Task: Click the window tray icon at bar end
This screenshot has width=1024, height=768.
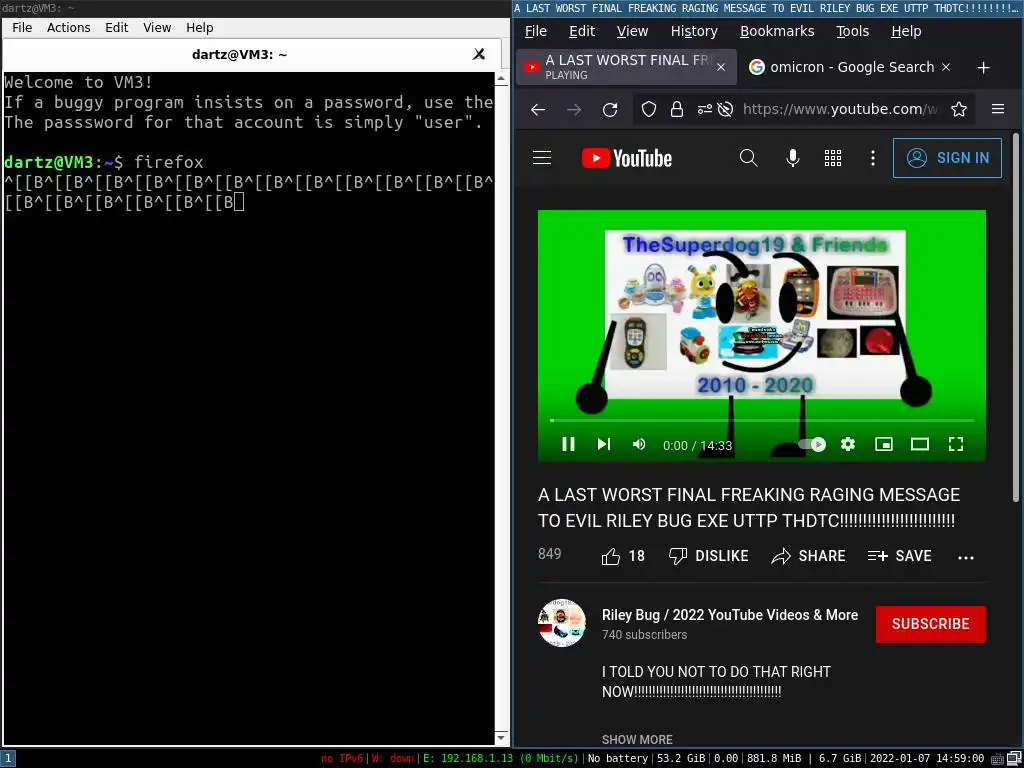Action: 1014,759
